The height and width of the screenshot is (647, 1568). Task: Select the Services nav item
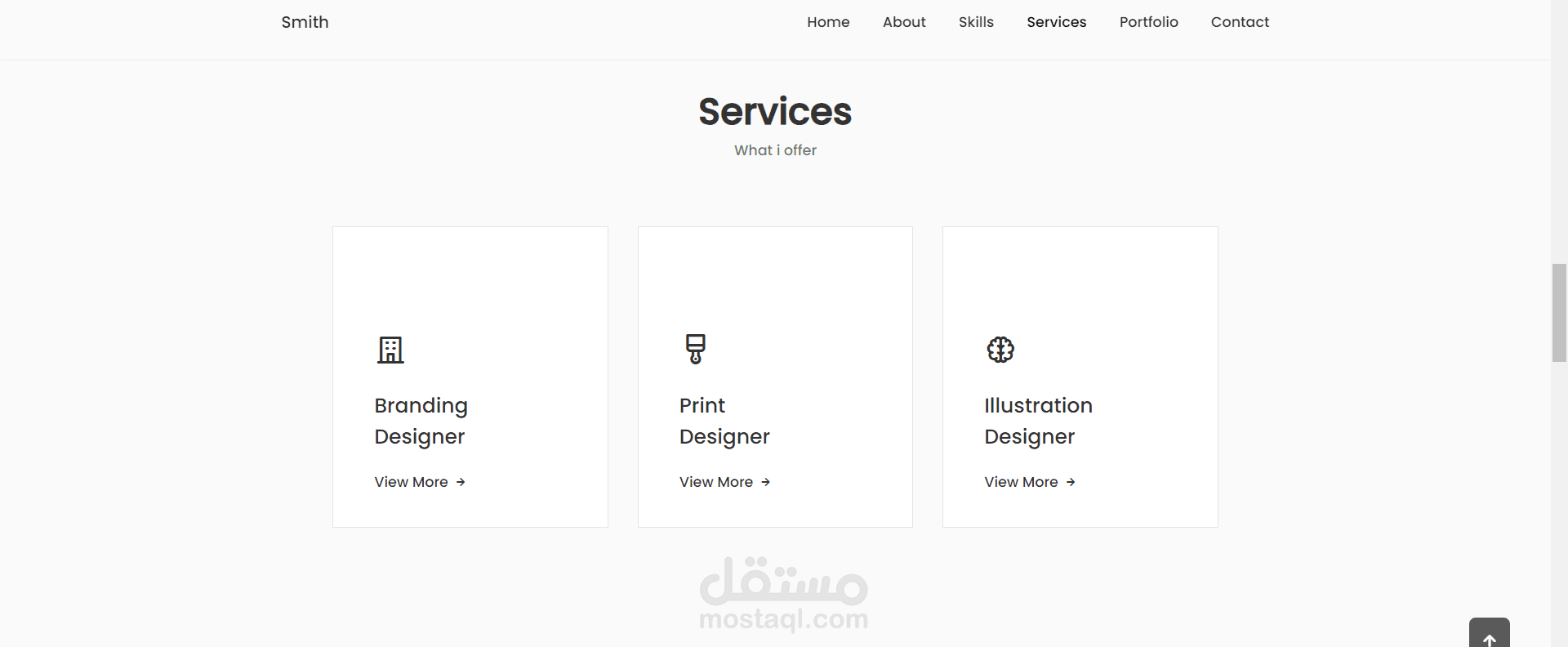coord(1056,22)
